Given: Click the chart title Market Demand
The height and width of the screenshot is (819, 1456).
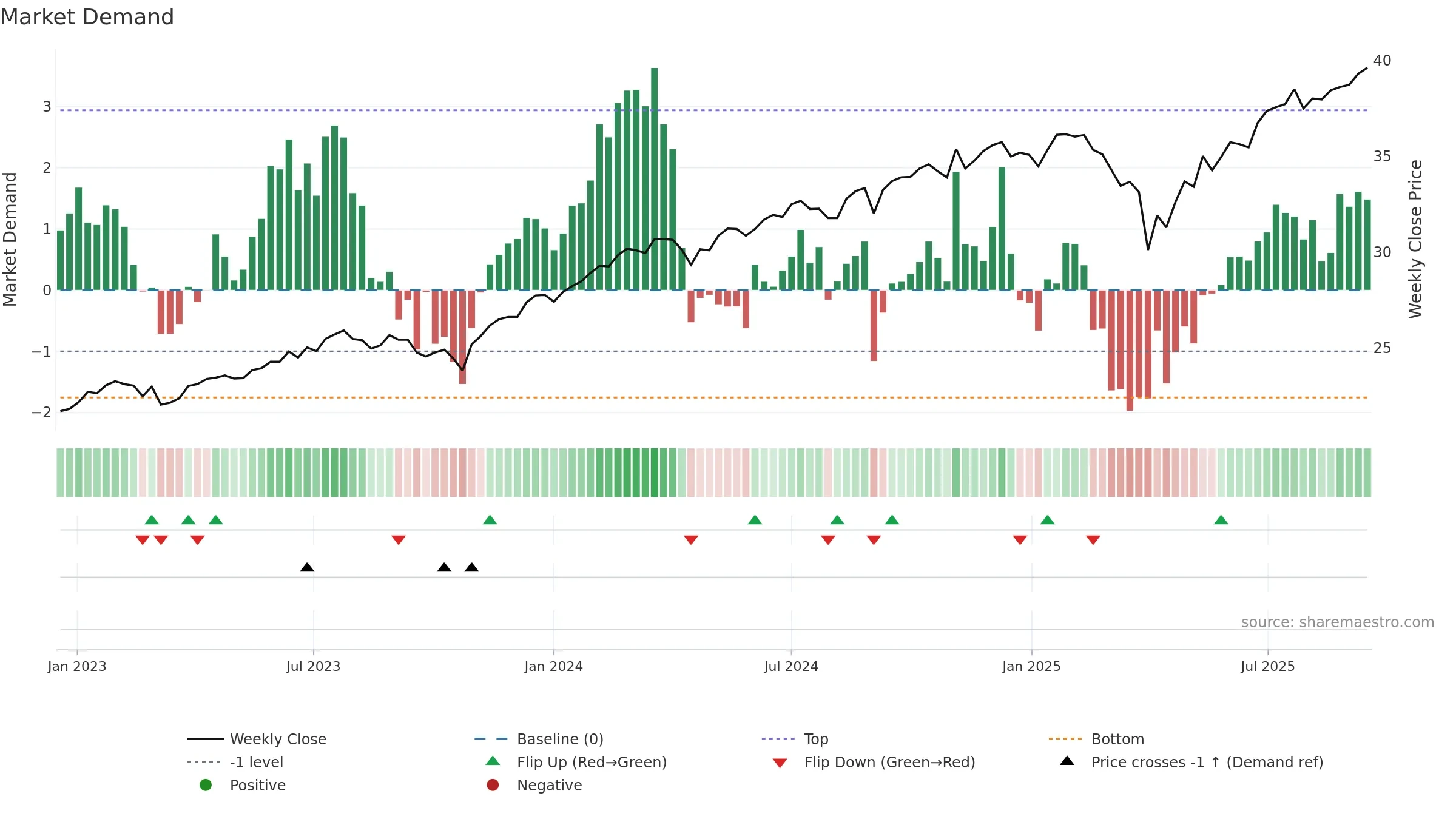Looking at the screenshot, I should [x=87, y=17].
